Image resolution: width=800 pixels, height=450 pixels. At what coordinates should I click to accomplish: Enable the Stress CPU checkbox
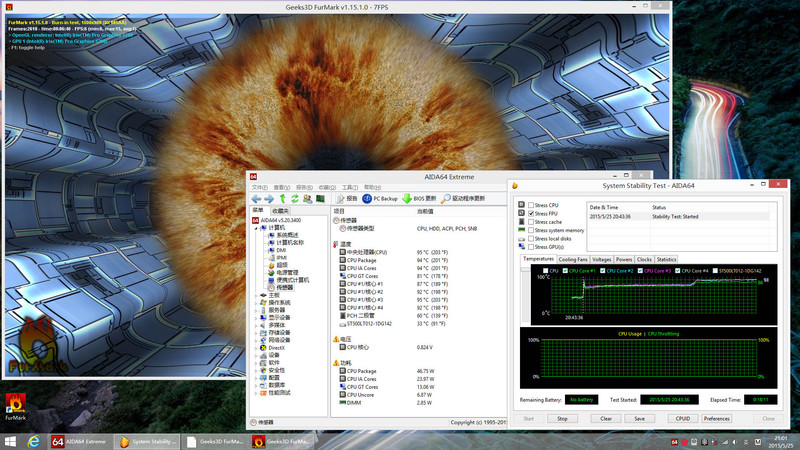(x=531, y=205)
